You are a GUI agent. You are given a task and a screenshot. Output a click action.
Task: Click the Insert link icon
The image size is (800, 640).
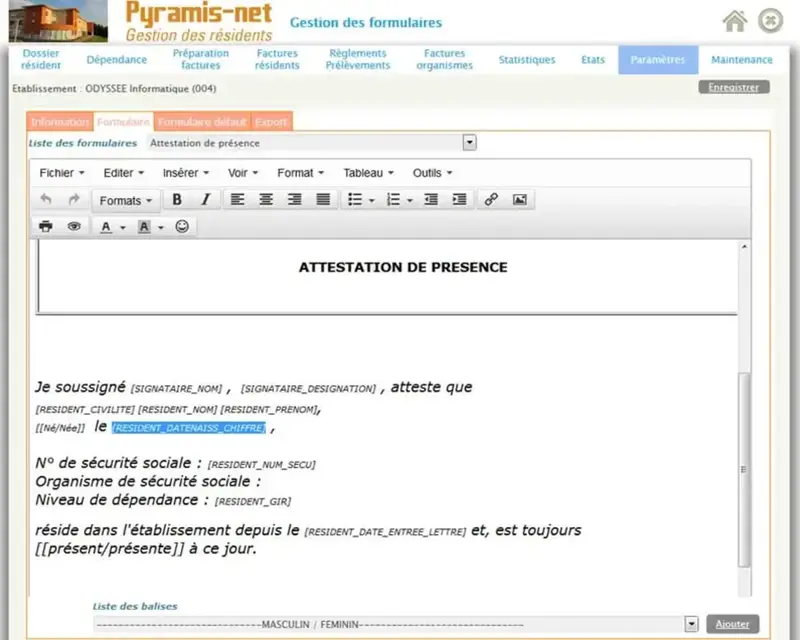[x=491, y=200]
